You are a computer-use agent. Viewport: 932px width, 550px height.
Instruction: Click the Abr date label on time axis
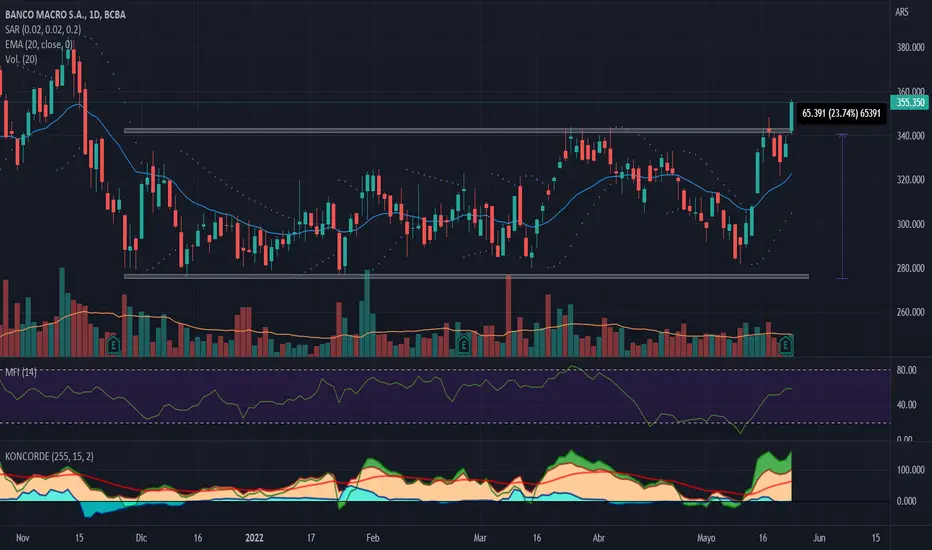pos(599,538)
